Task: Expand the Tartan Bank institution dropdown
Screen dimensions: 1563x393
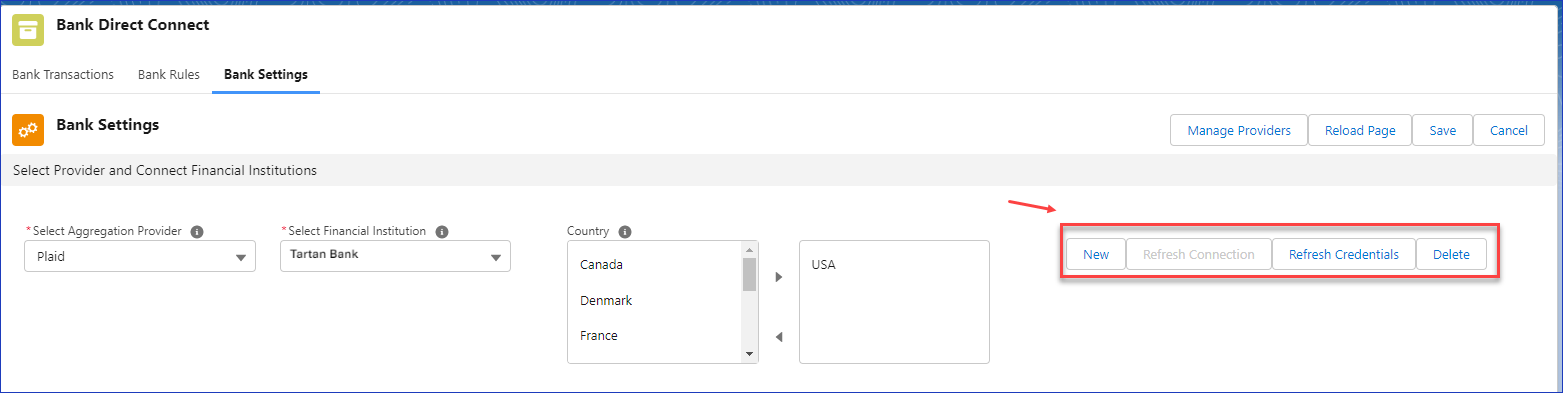Action: [395, 256]
